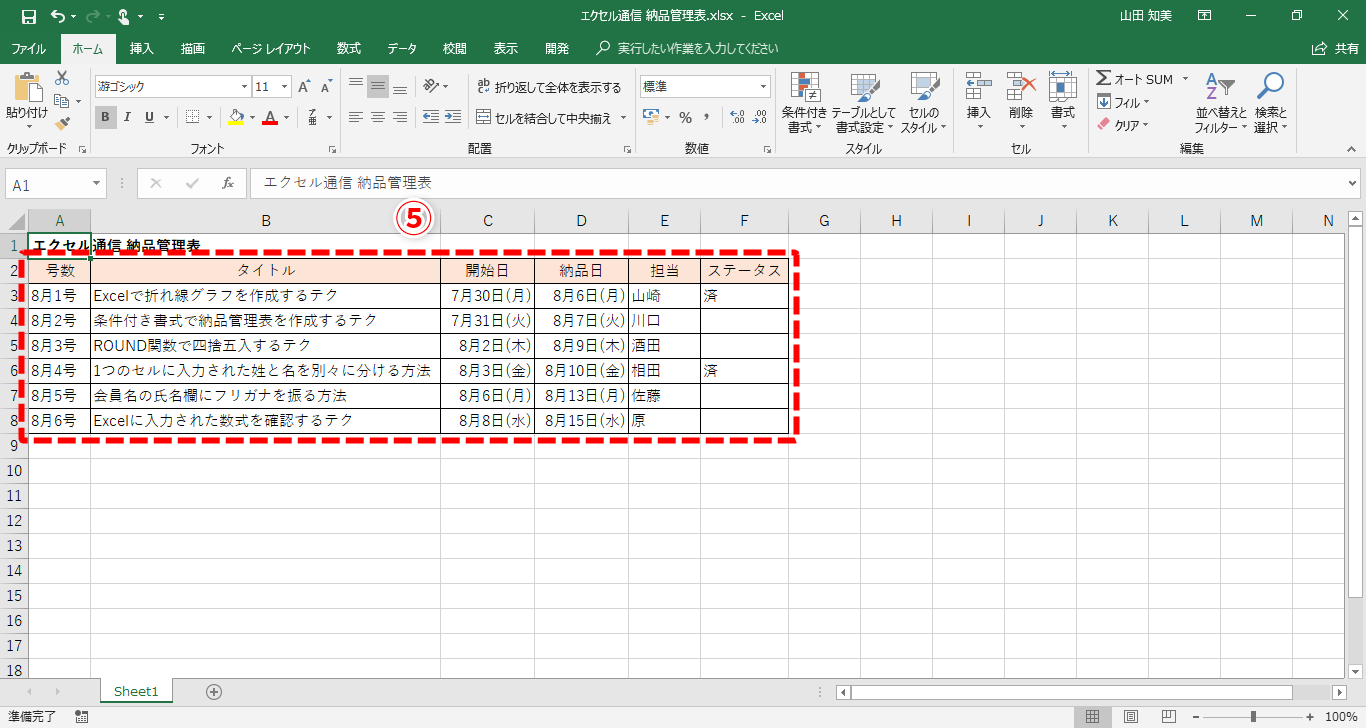Click the Increase Indent icon

[454, 117]
